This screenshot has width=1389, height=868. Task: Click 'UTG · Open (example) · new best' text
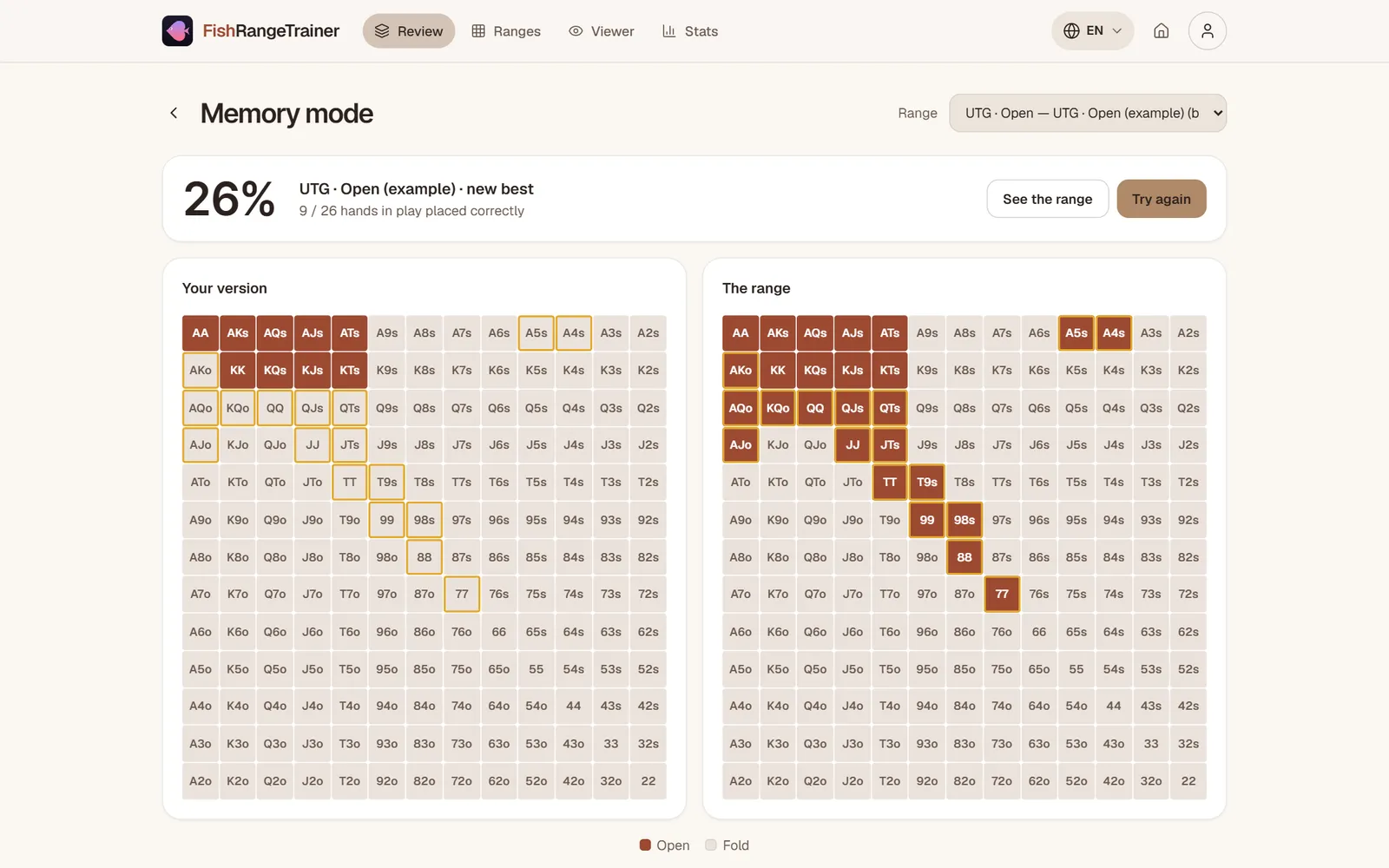pos(416,188)
